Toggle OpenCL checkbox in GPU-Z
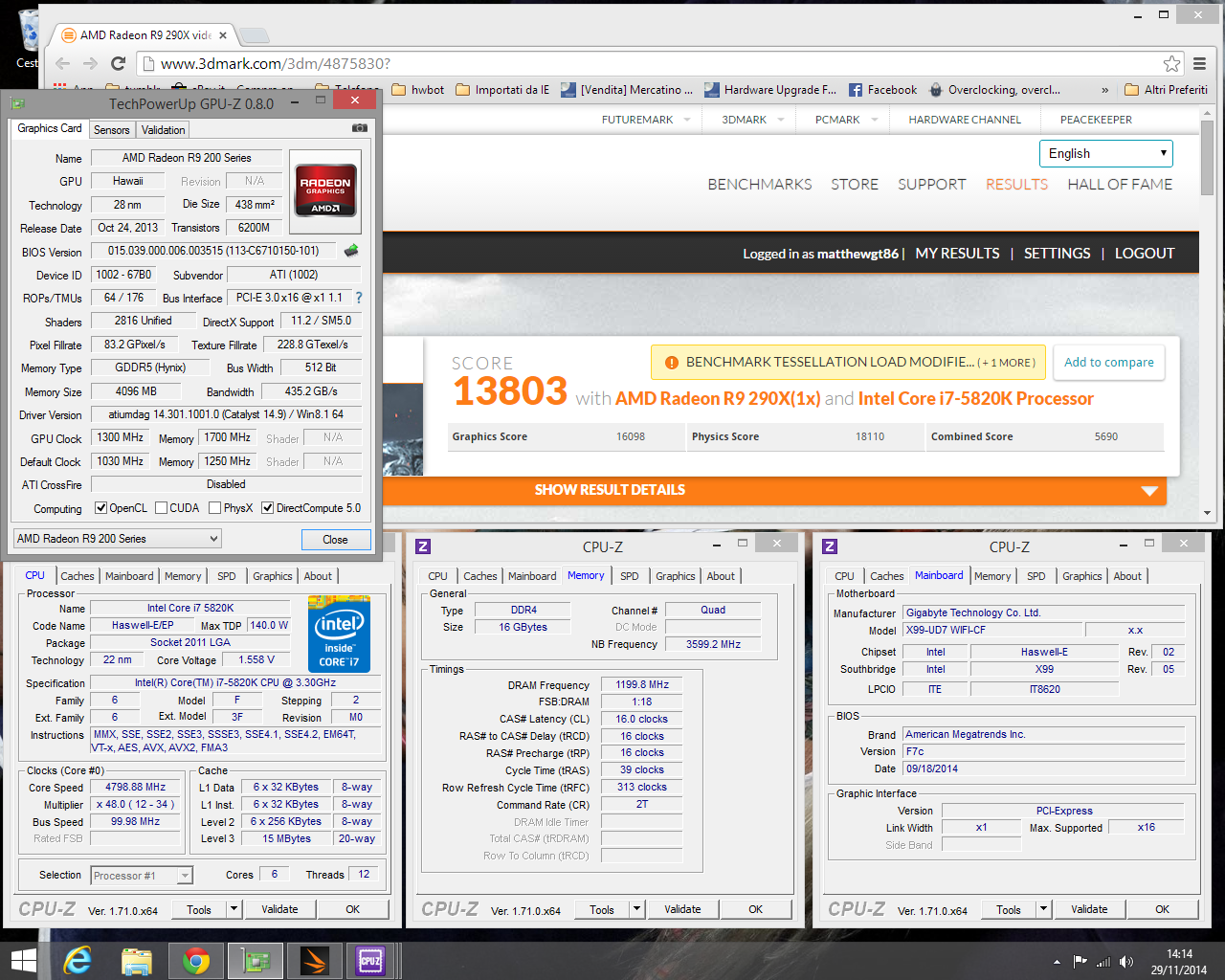The height and width of the screenshot is (980, 1225). pyautogui.click(x=100, y=508)
